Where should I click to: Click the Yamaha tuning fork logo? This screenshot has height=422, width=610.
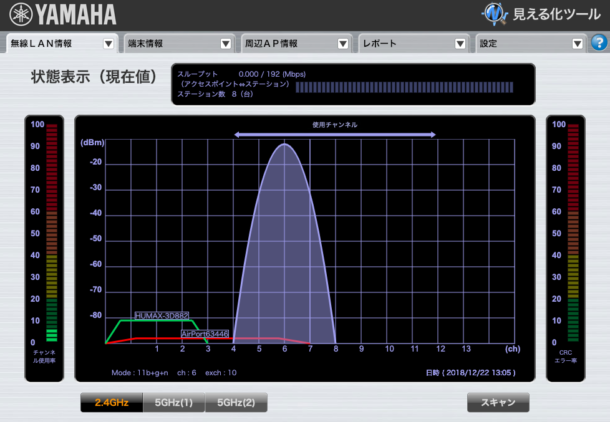[21, 14]
